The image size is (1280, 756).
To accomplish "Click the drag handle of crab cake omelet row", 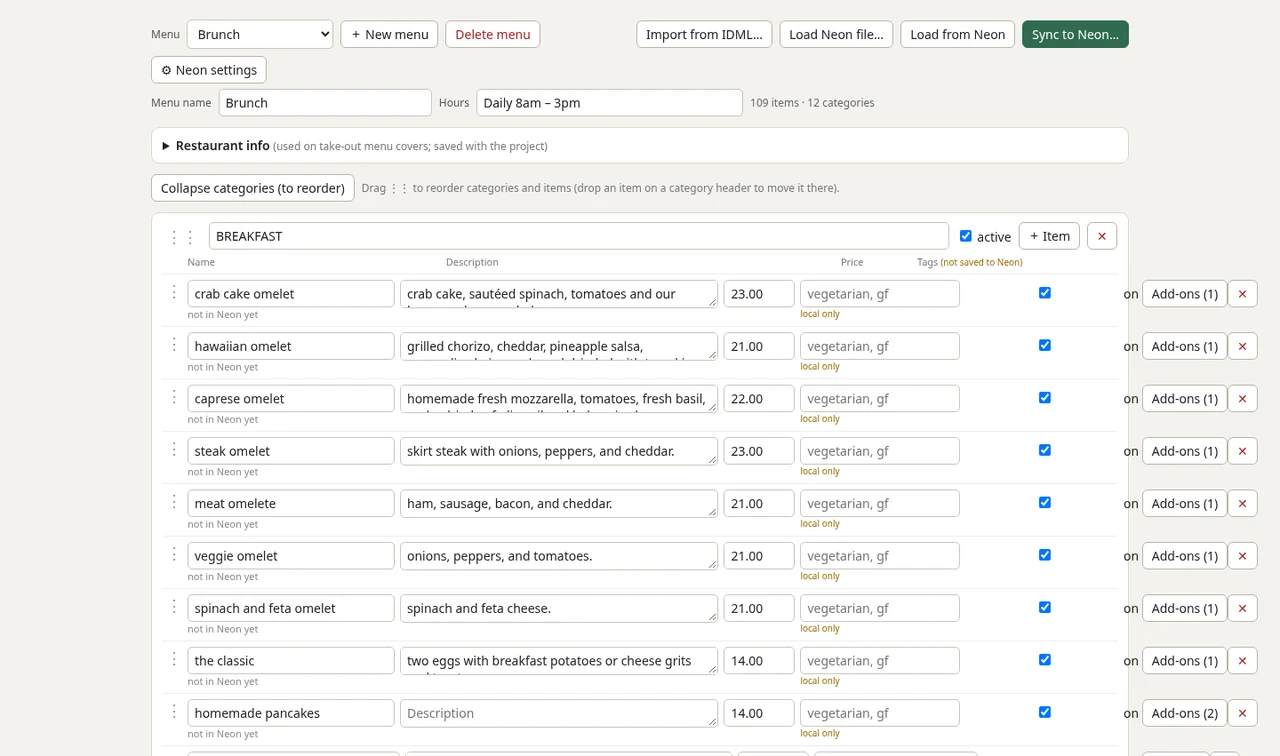I will coord(174,292).
